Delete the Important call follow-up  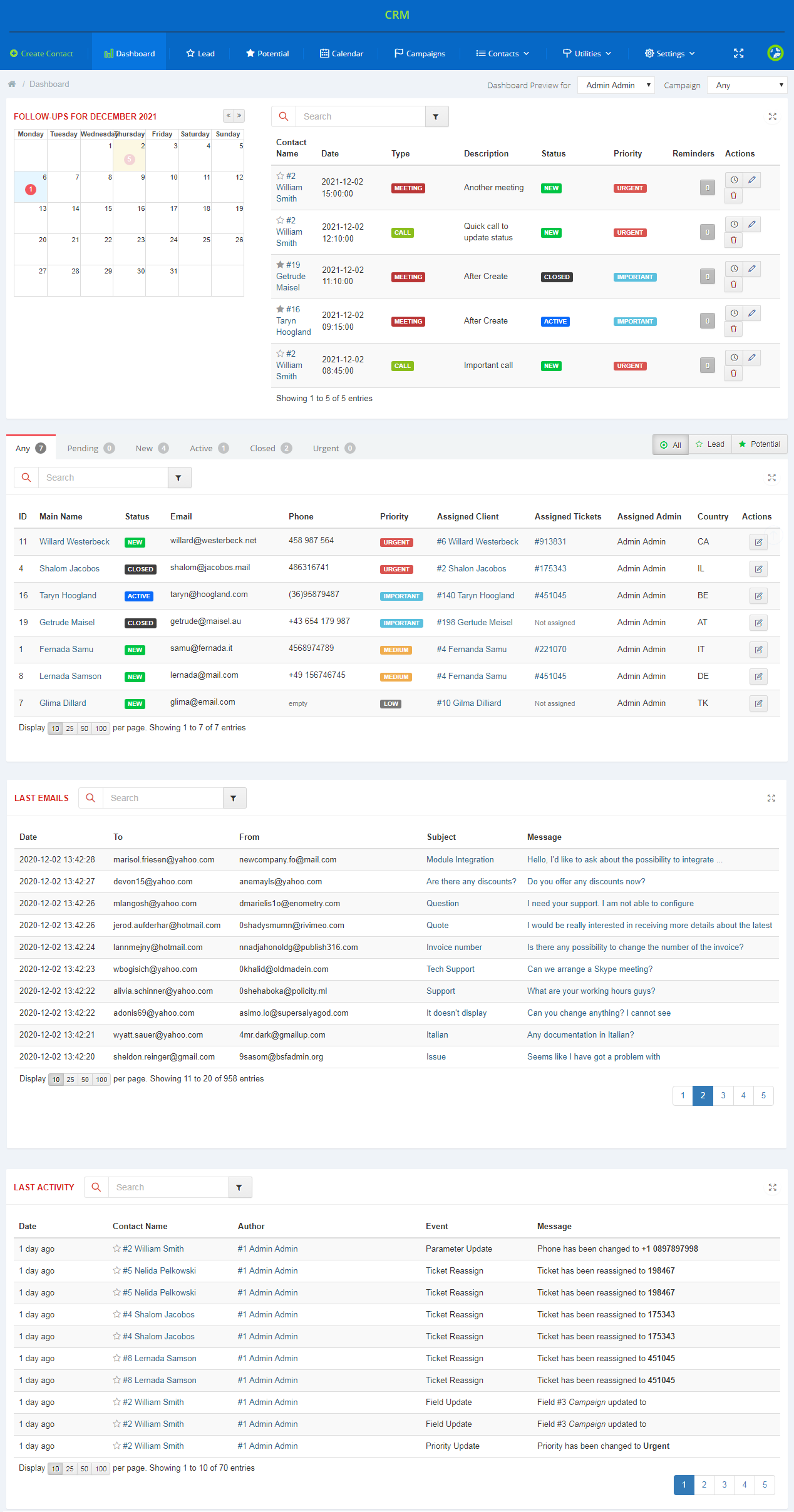click(734, 374)
